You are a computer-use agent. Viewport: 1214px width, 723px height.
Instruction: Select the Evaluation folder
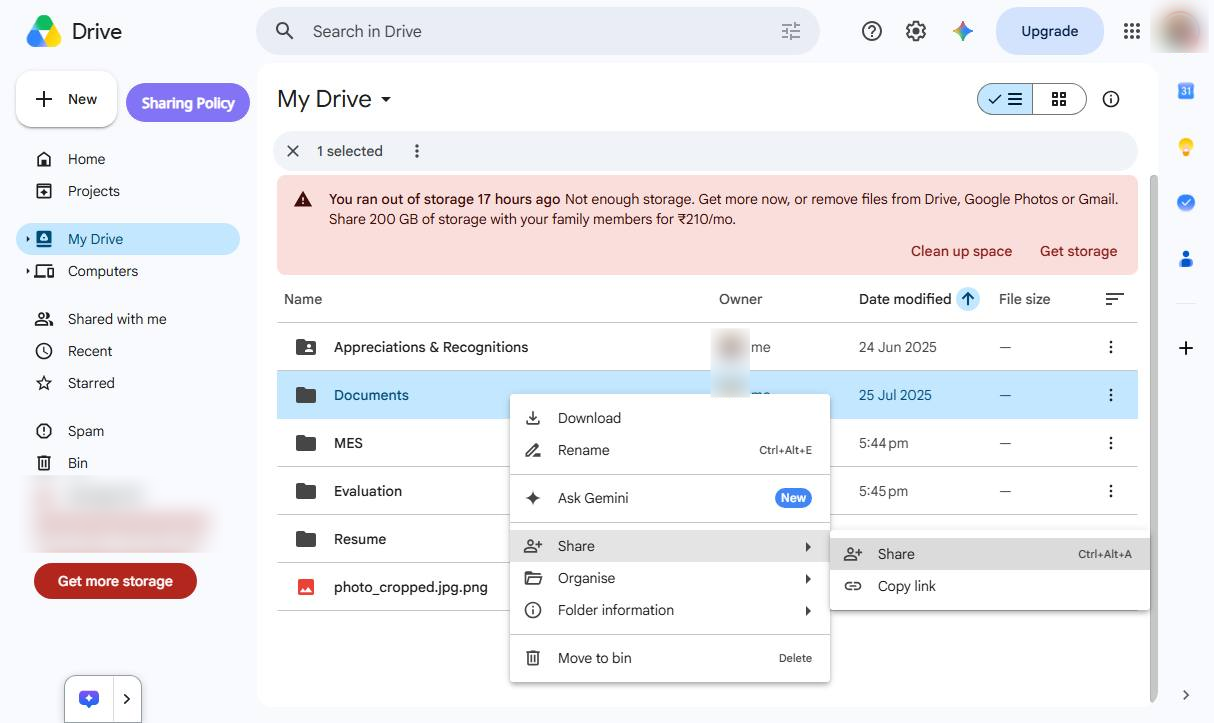[368, 491]
